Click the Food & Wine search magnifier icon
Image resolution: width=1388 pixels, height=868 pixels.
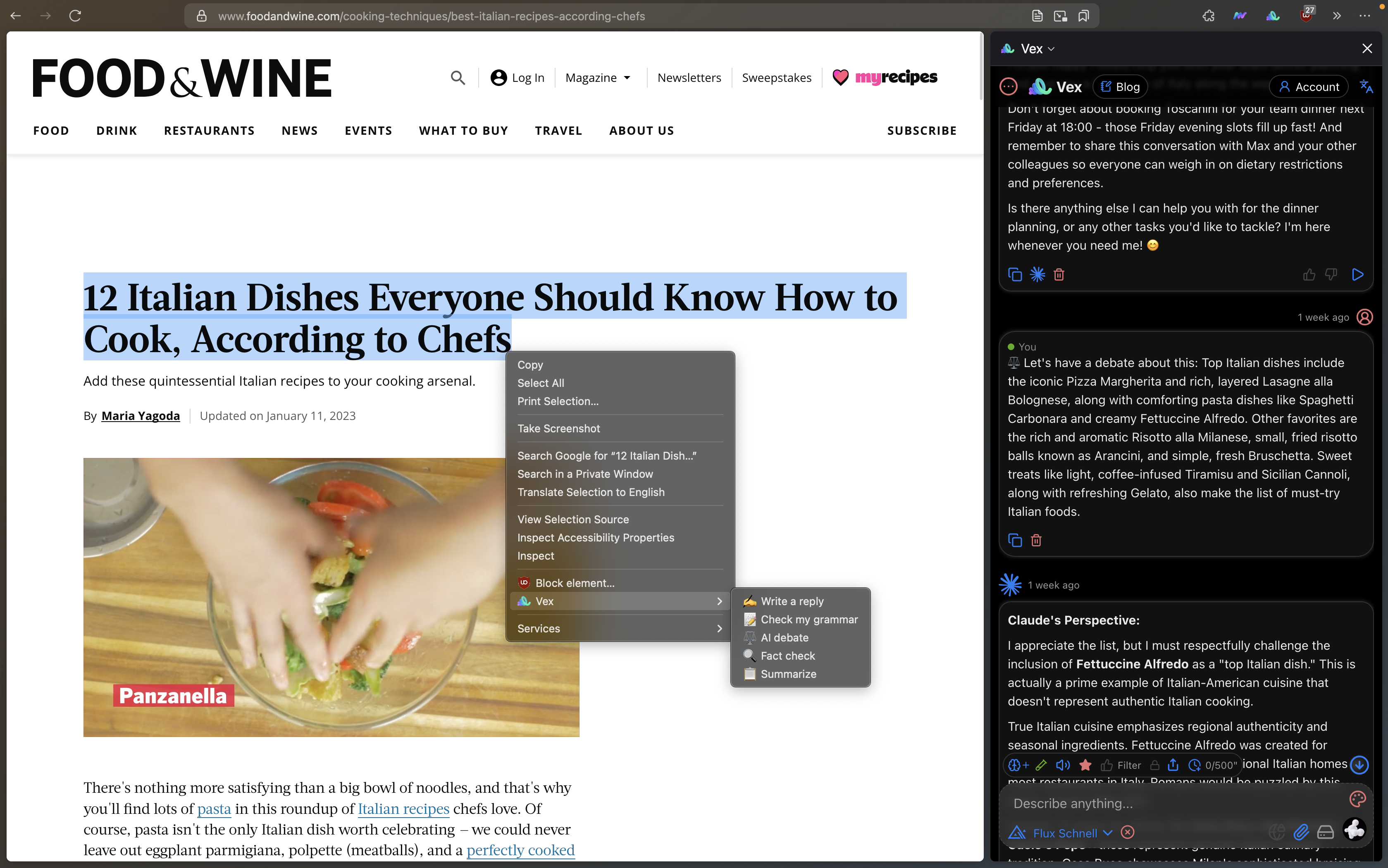tap(458, 78)
